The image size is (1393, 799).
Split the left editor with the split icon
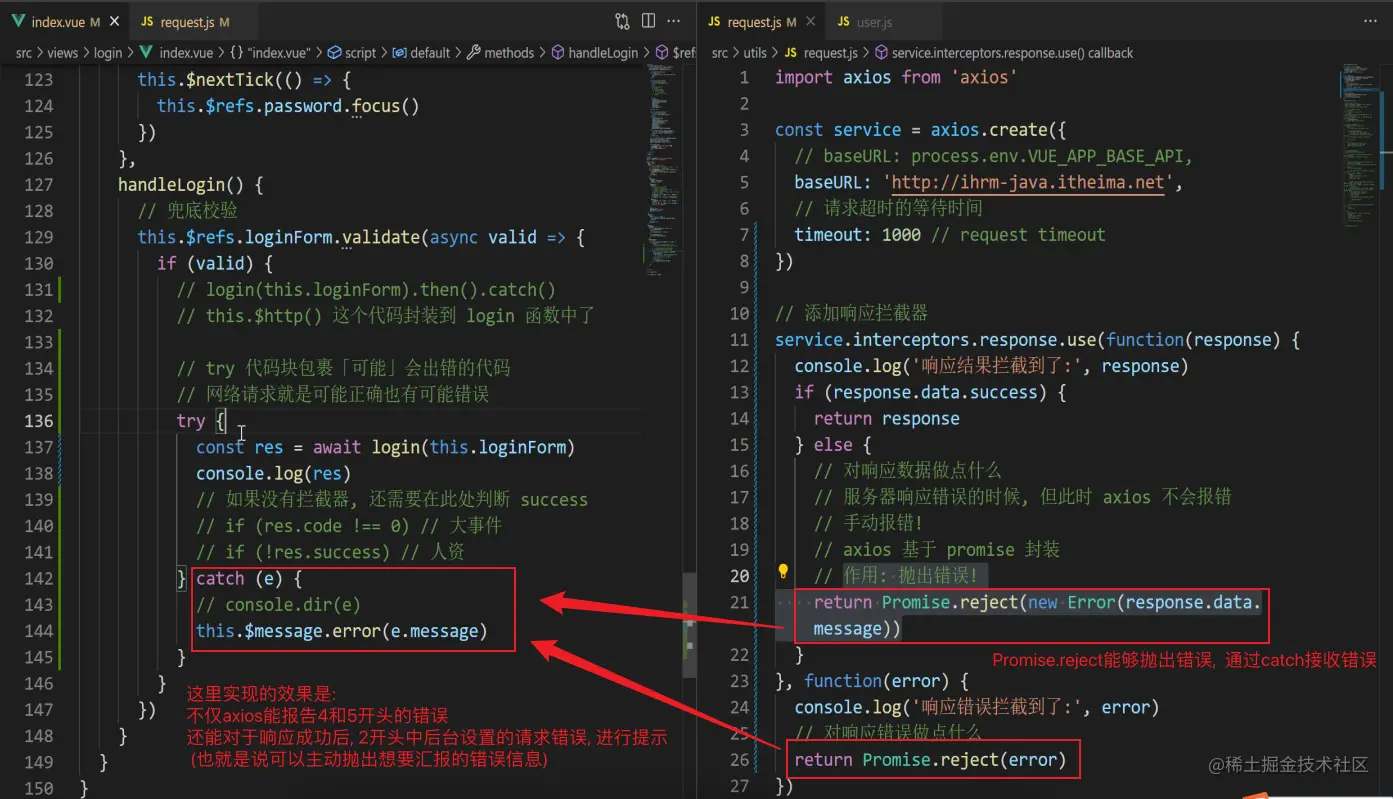(648, 21)
